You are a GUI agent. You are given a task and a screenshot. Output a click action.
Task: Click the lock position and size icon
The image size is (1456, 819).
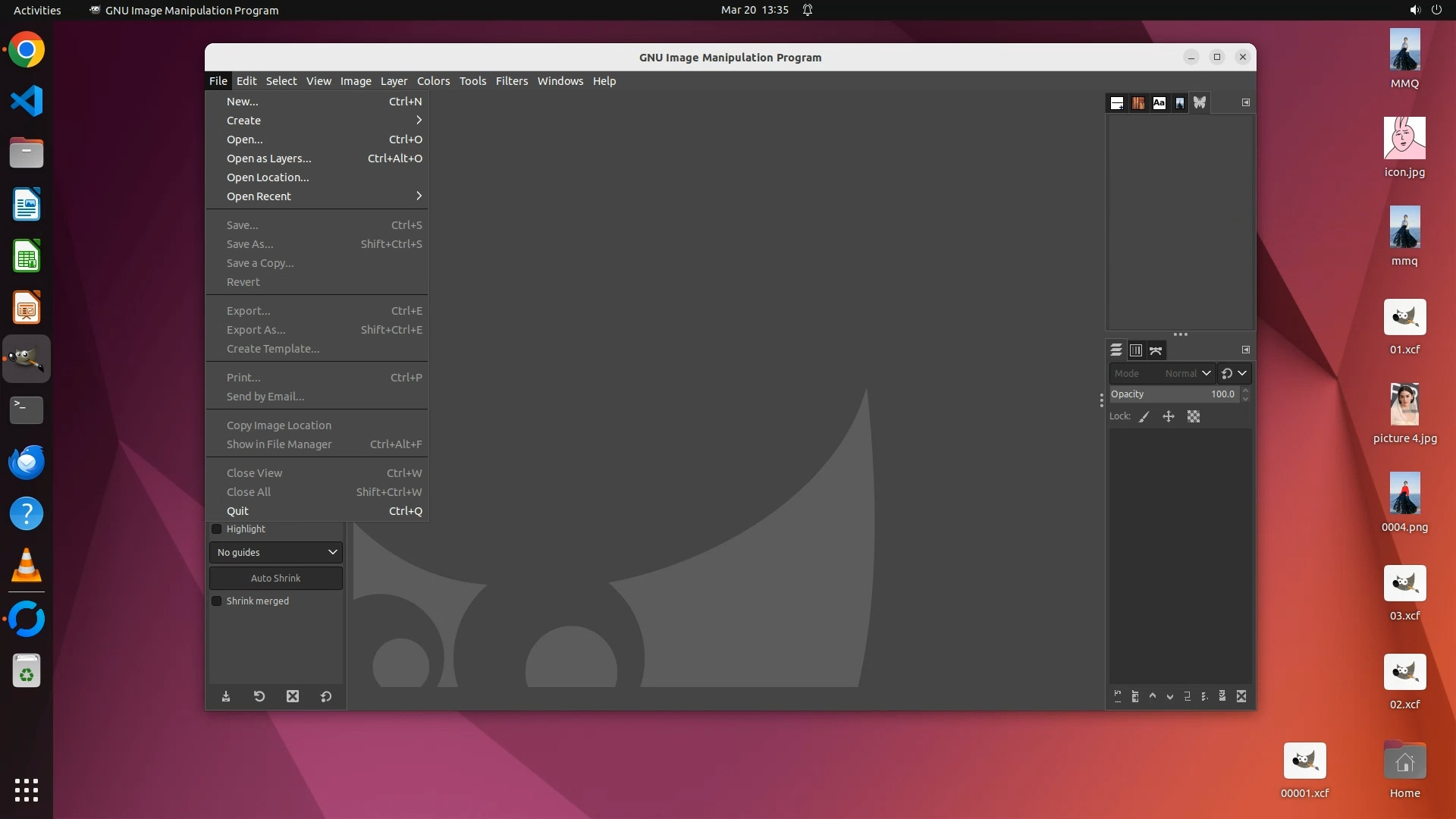[1169, 416]
